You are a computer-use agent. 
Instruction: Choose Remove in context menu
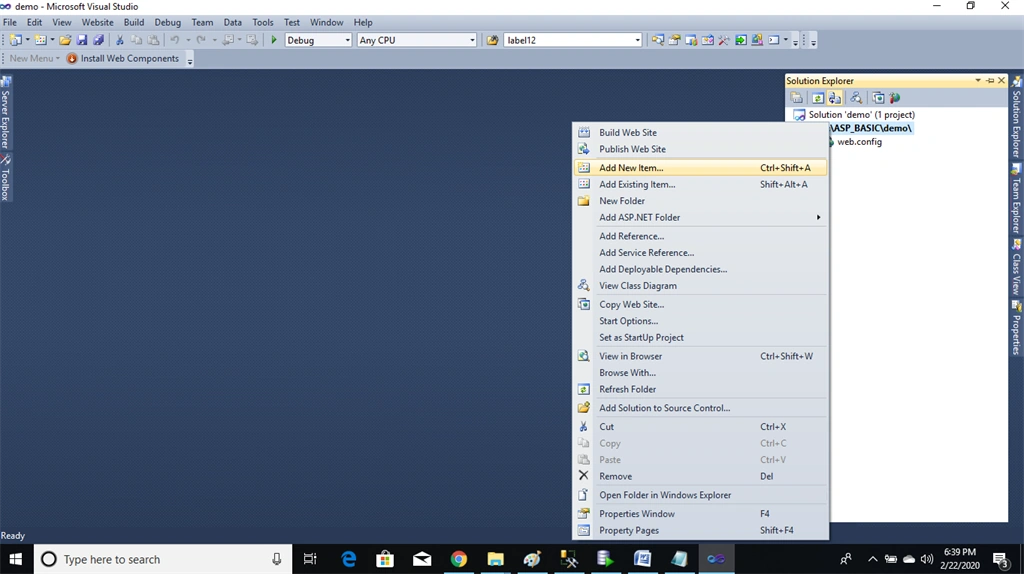pyautogui.click(x=700, y=476)
